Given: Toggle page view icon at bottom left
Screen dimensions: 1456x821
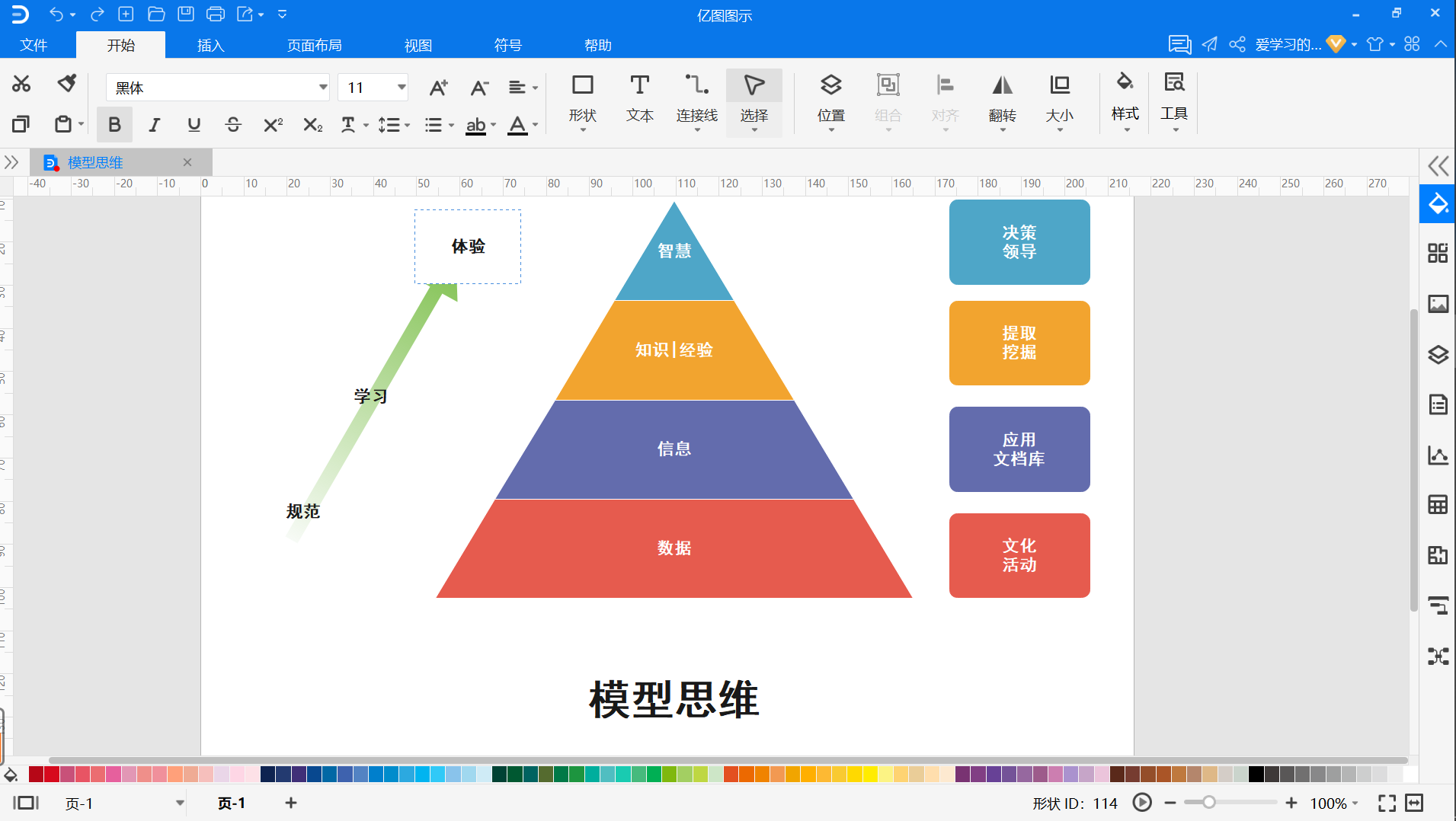Looking at the screenshot, I should pos(26,803).
